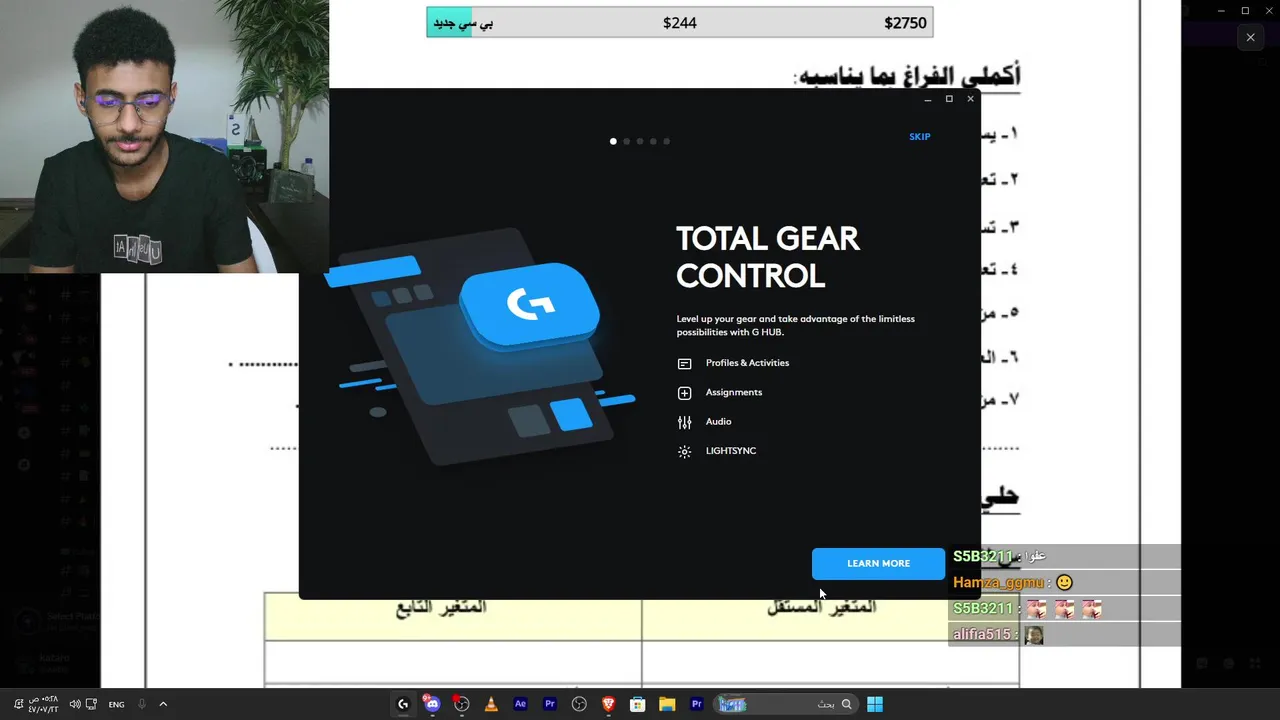Click the LIGHTSYNC sun icon
Image resolution: width=1280 pixels, height=720 pixels.
coord(684,451)
